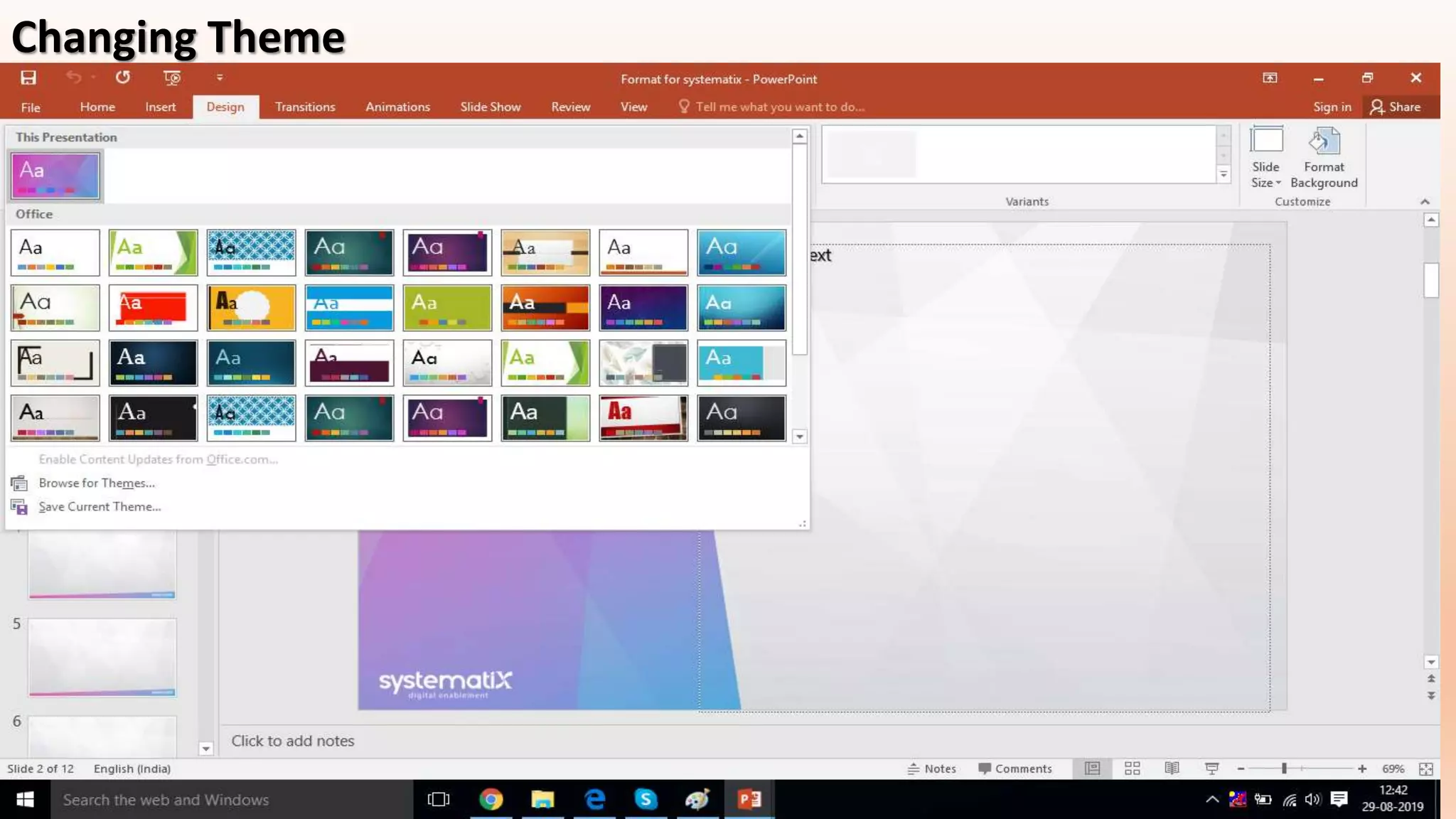Click the Share button

pyautogui.click(x=1396, y=107)
